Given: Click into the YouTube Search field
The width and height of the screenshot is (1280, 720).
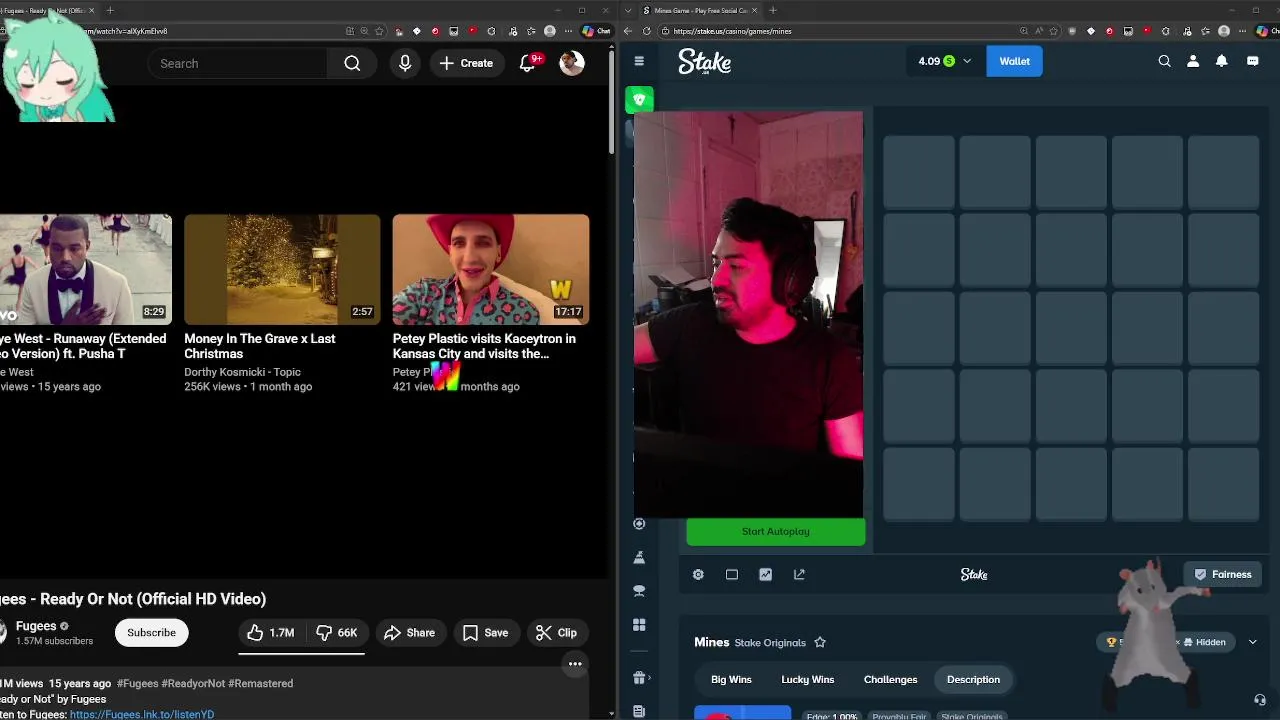Looking at the screenshot, I should coord(238,63).
